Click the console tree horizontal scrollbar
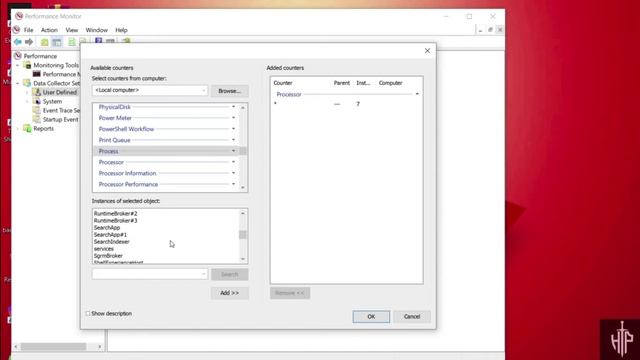This screenshot has height=360, width=640. point(53,347)
